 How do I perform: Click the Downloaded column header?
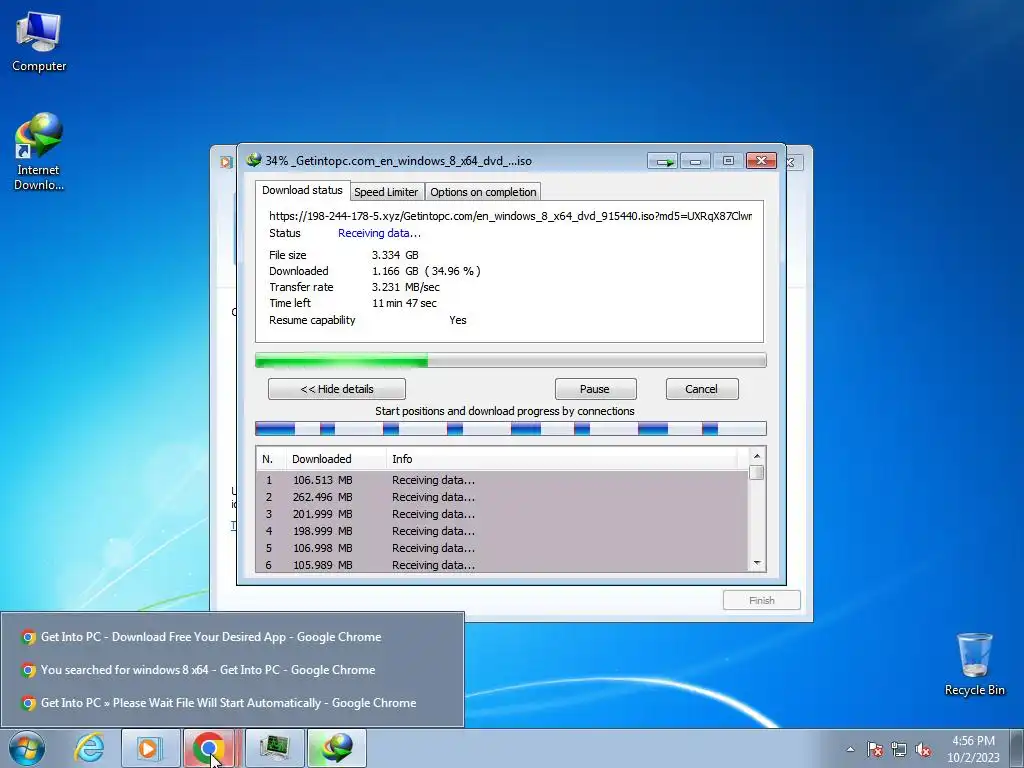[336, 459]
